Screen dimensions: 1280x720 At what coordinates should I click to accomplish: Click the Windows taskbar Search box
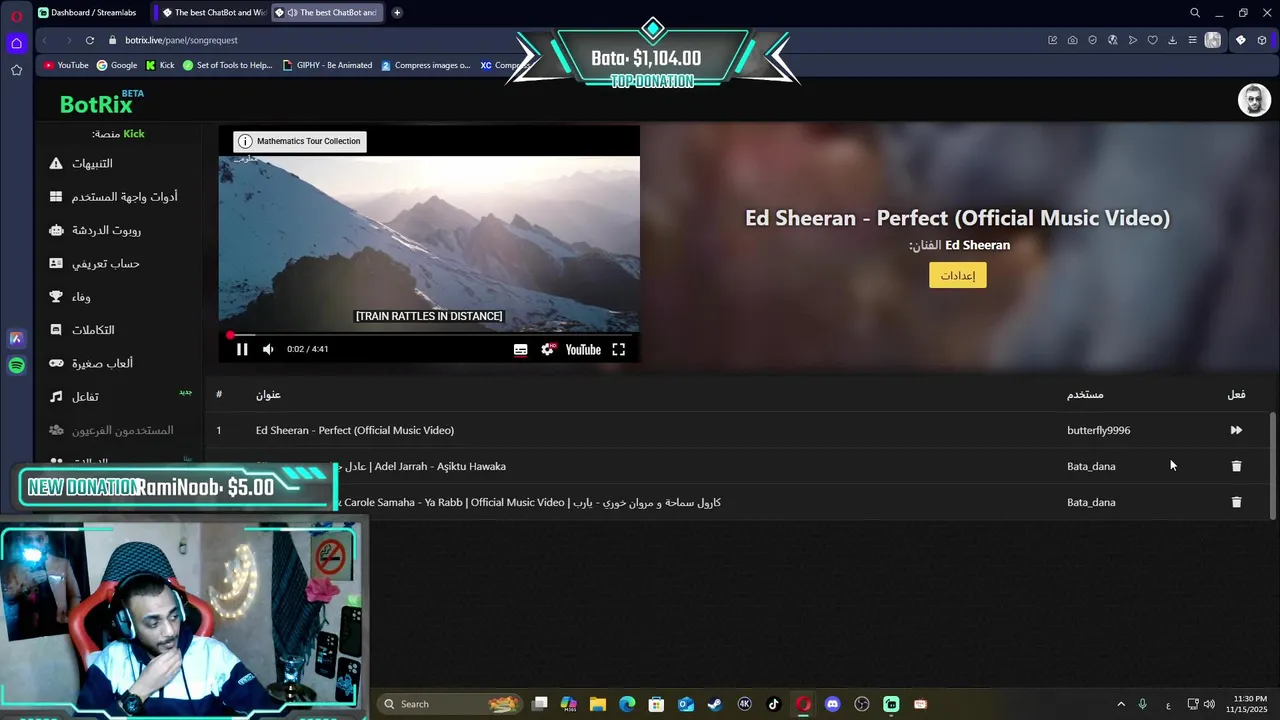point(448,704)
